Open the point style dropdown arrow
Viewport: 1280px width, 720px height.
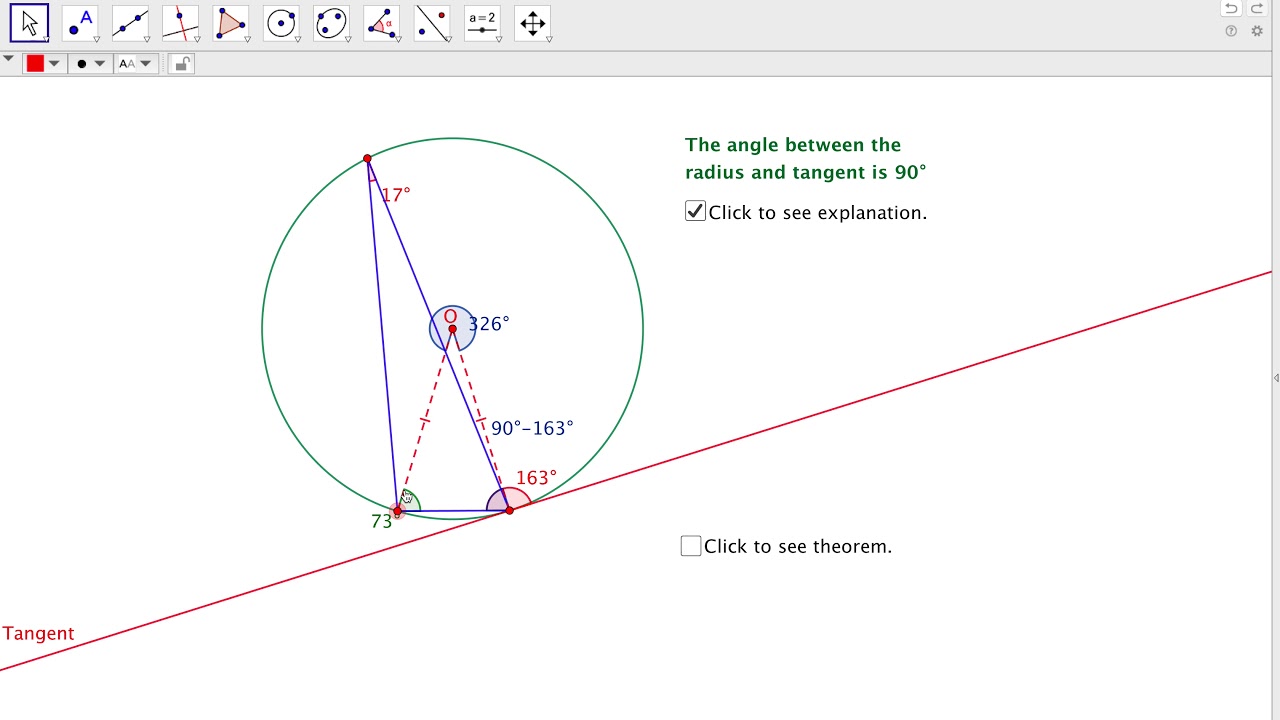coord(99,64)
